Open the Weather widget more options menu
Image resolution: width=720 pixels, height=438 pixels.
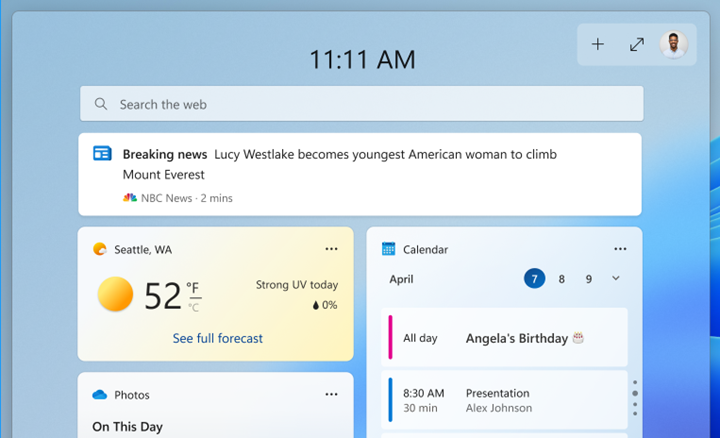[331, 249]
